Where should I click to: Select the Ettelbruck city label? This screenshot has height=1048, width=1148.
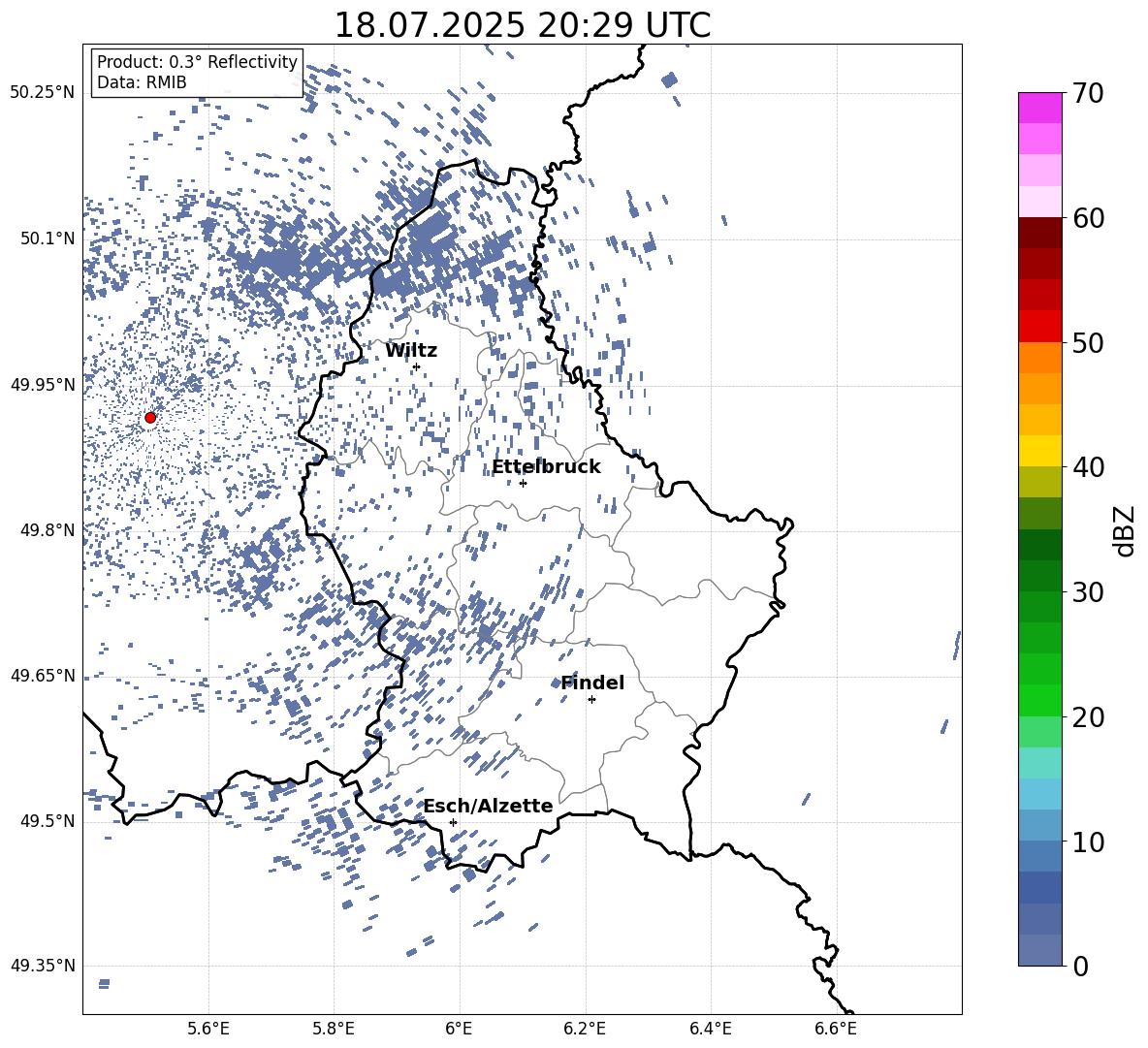546,467
